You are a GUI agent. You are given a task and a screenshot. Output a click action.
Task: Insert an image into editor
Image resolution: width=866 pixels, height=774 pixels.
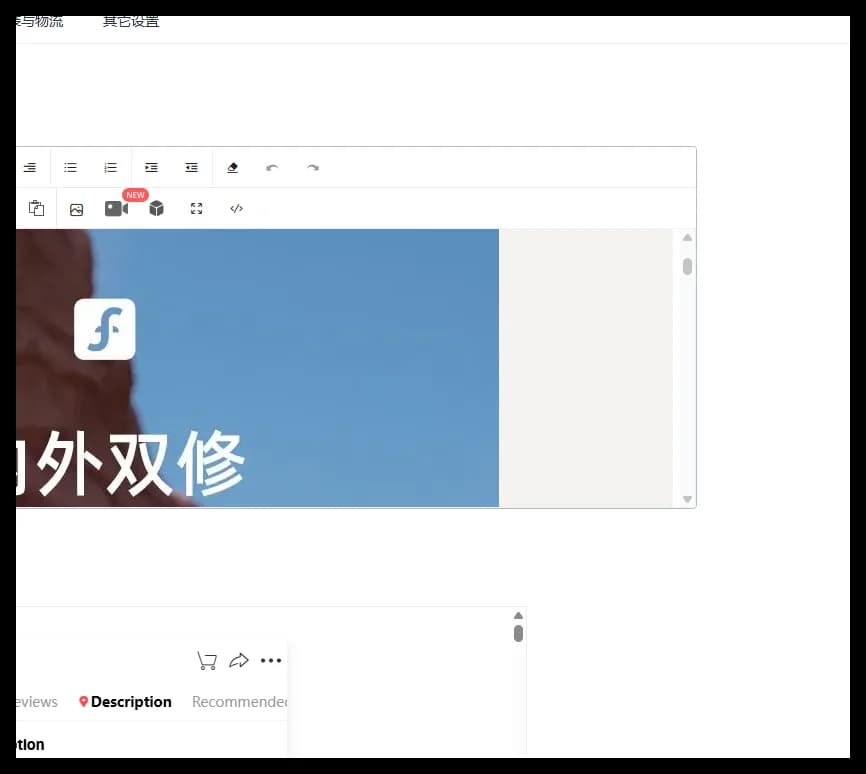click(x=77, y=209)
